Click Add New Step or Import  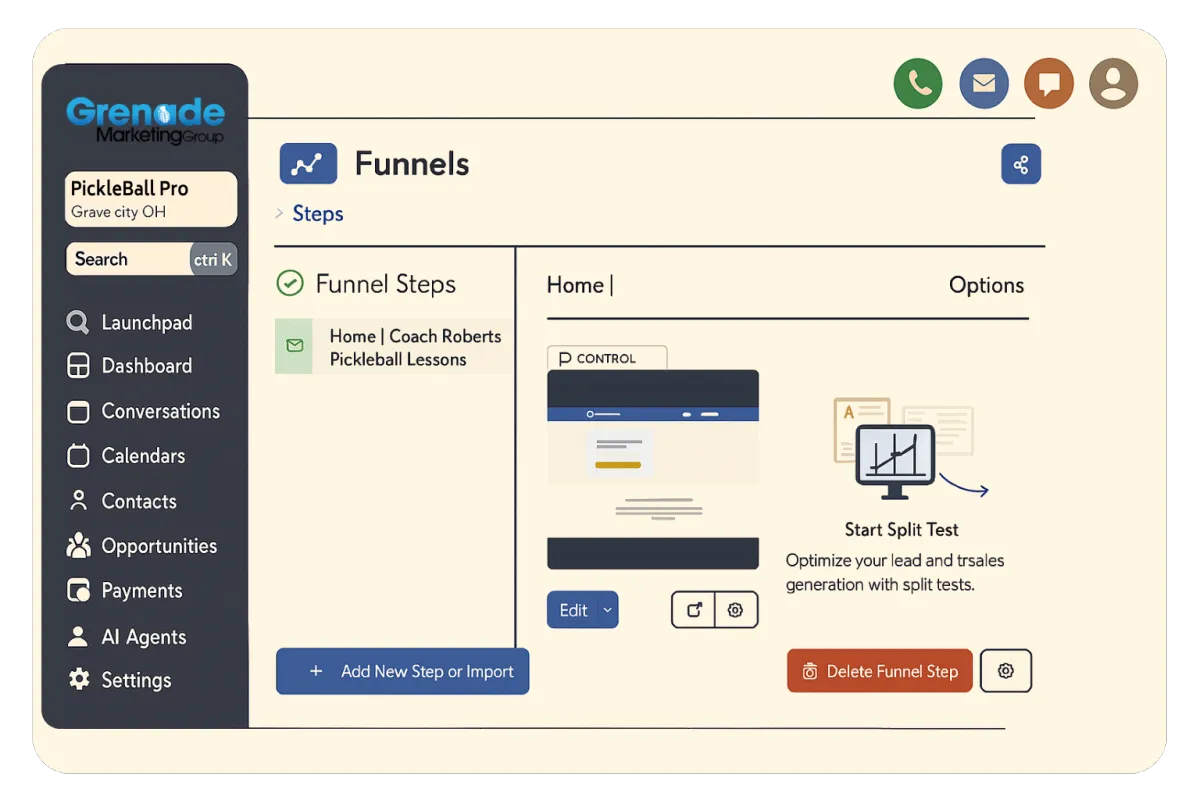[403, 672]
